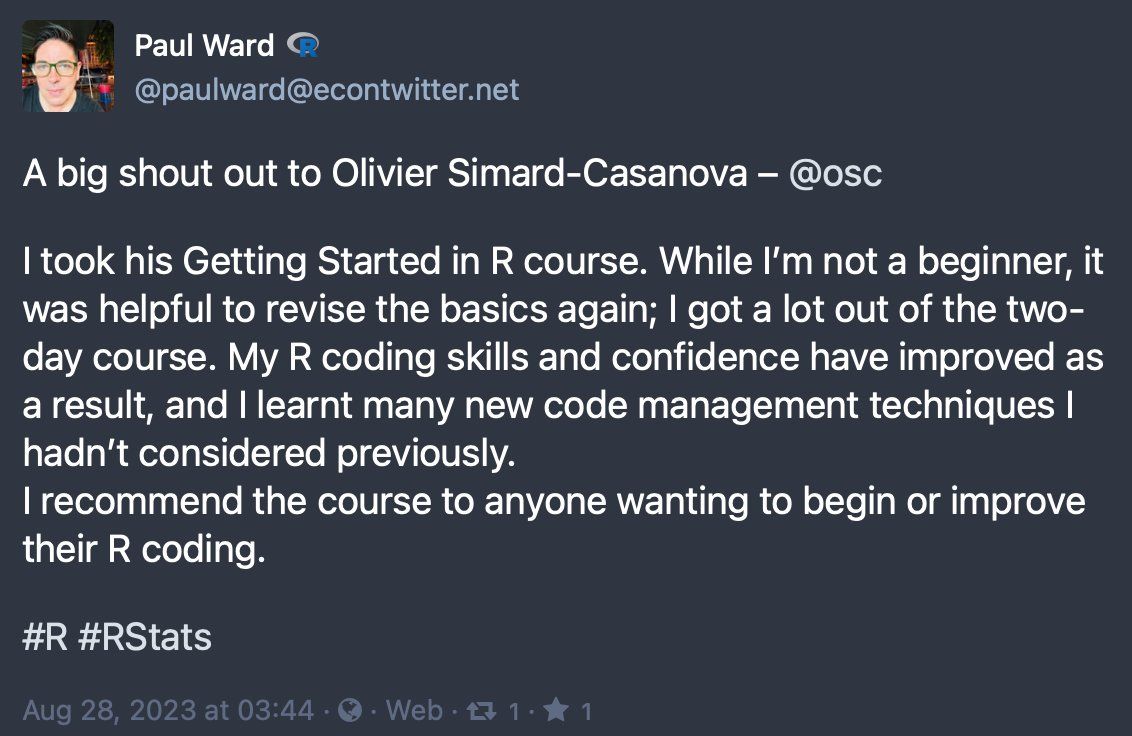Select the #RStats hashtag
The height and width of the screenshot is (736, 1132).
point(144,638)
